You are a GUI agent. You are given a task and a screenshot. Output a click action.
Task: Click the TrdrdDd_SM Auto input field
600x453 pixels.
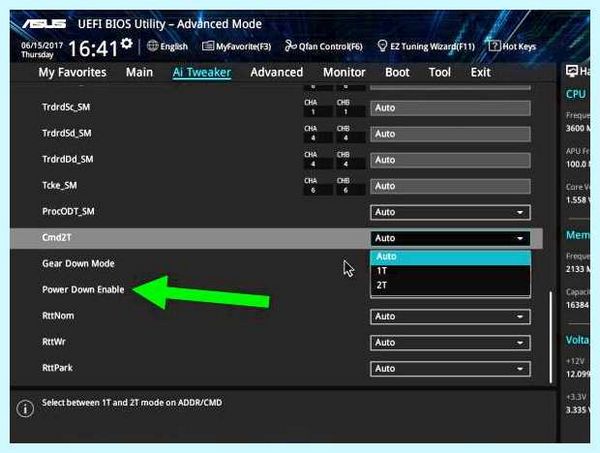(450, 160)
